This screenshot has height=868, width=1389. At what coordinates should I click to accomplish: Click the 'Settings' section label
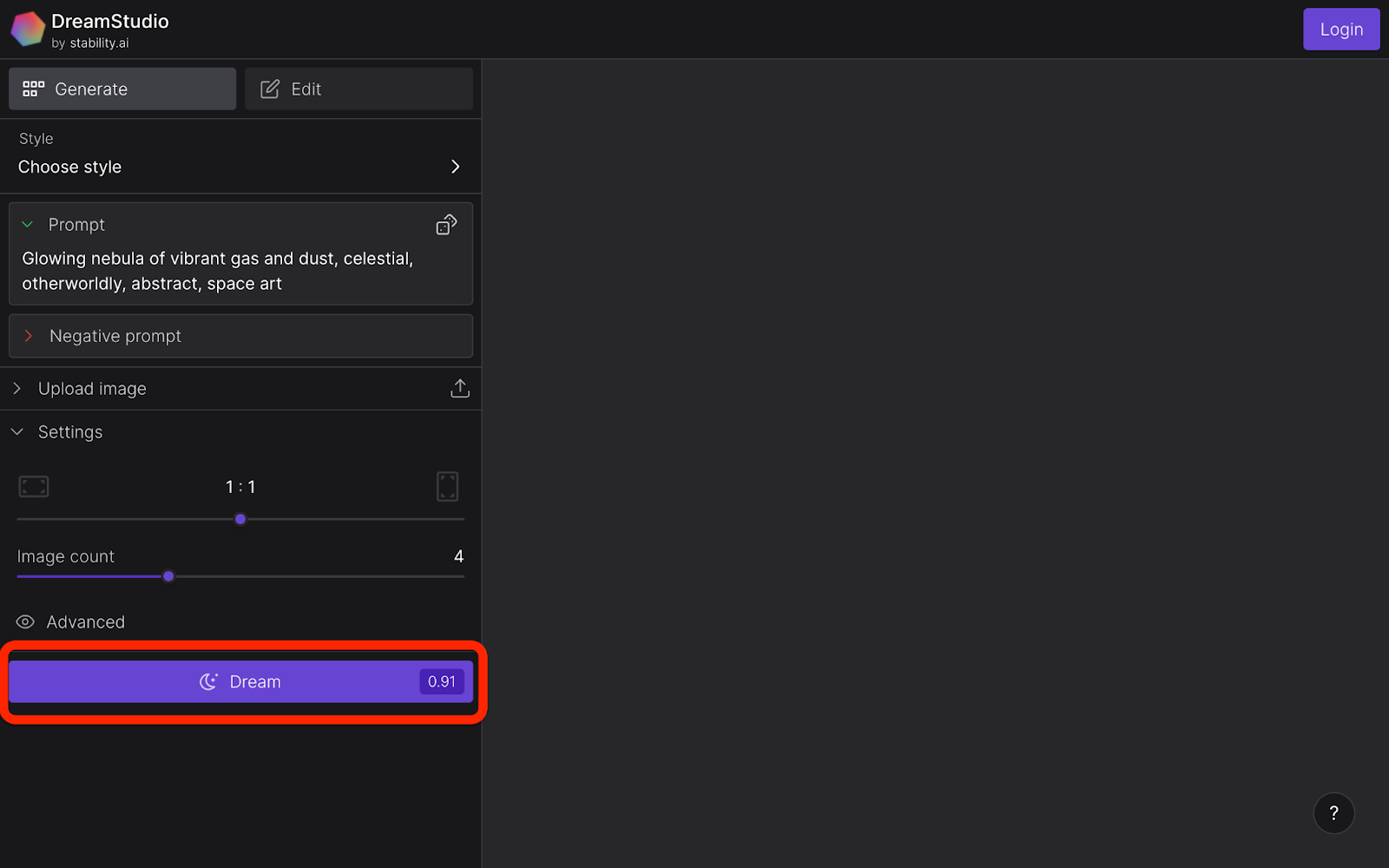70,432
